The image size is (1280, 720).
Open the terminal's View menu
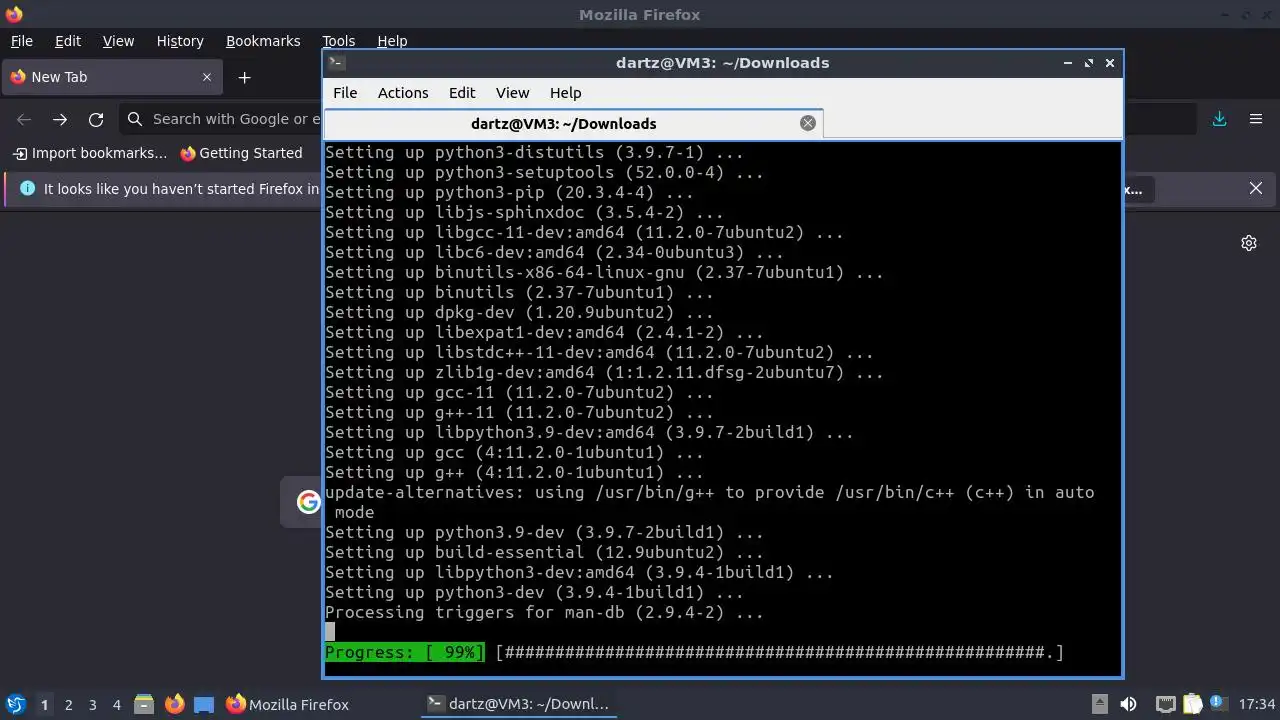pyautogui.click(x=512, y=93)
